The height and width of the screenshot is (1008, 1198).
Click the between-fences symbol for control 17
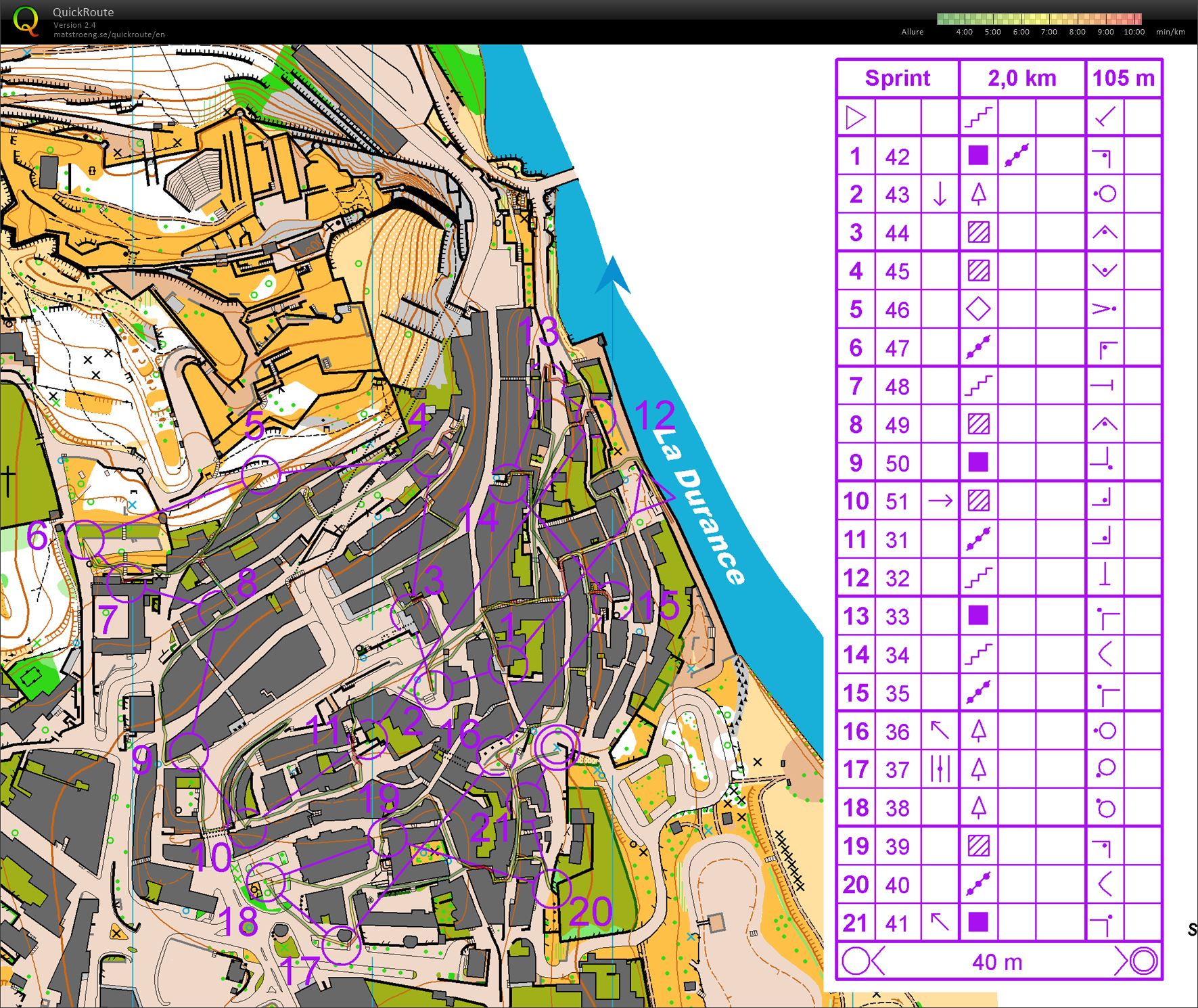point(940,770)
